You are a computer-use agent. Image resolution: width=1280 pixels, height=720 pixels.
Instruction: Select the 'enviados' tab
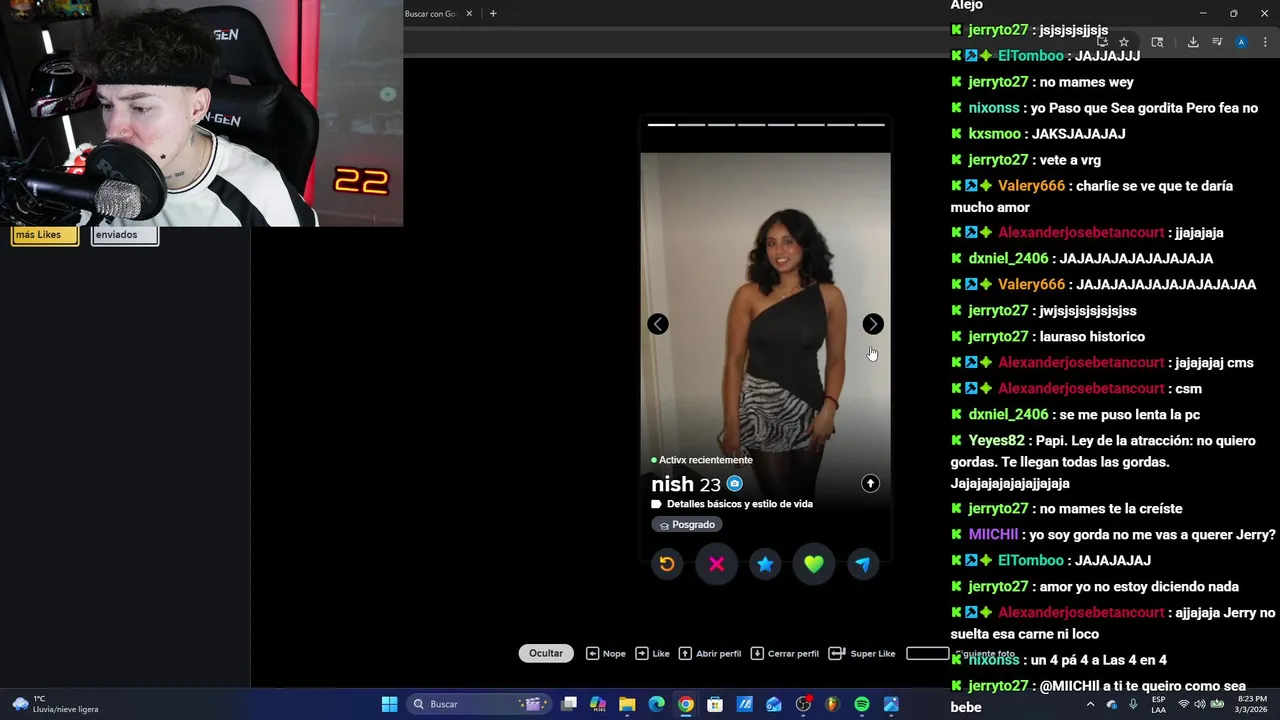tap(124, 235)
